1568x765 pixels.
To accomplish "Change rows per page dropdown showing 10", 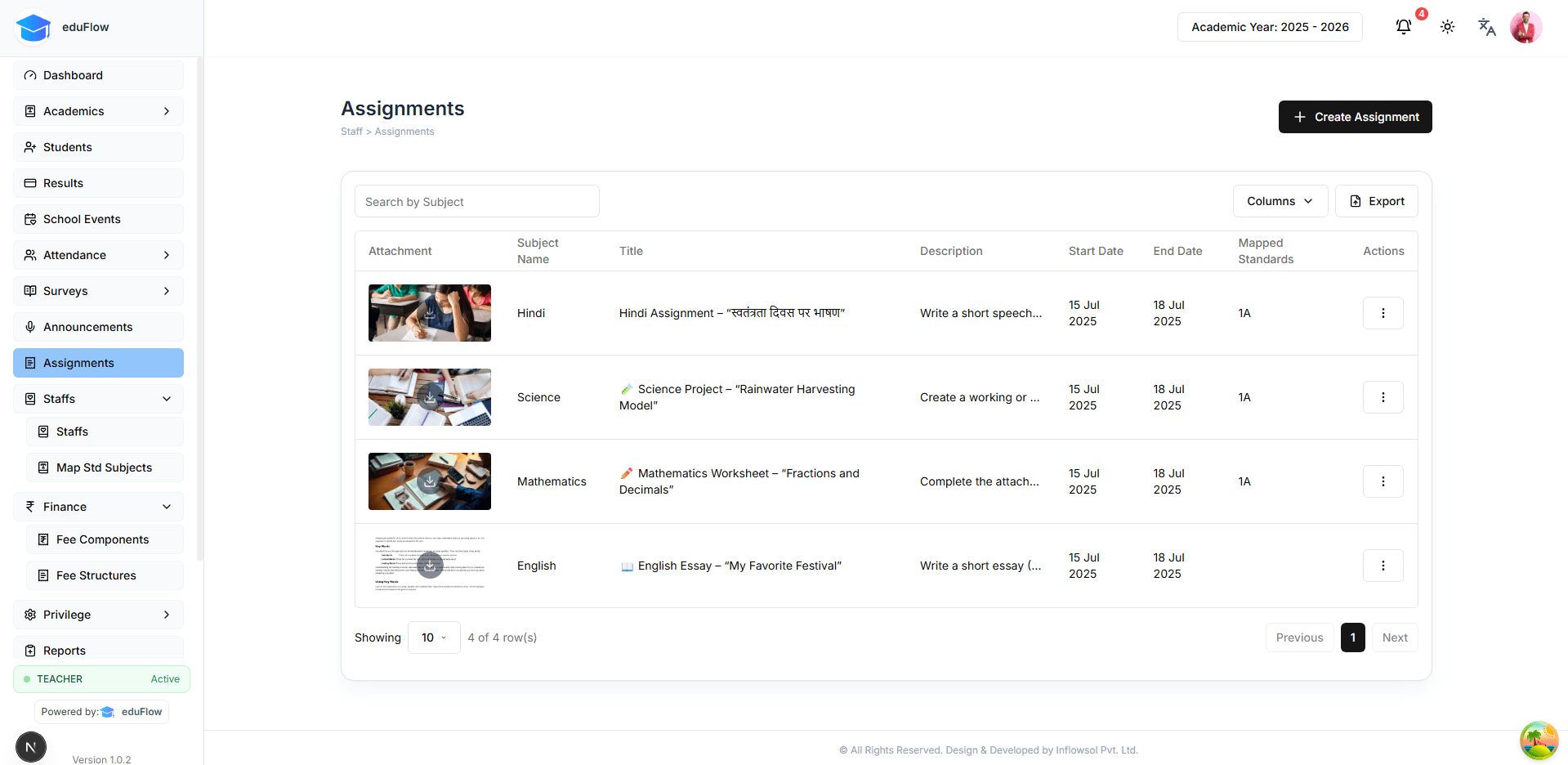I will pyautogui.click(x=433, y=637).
